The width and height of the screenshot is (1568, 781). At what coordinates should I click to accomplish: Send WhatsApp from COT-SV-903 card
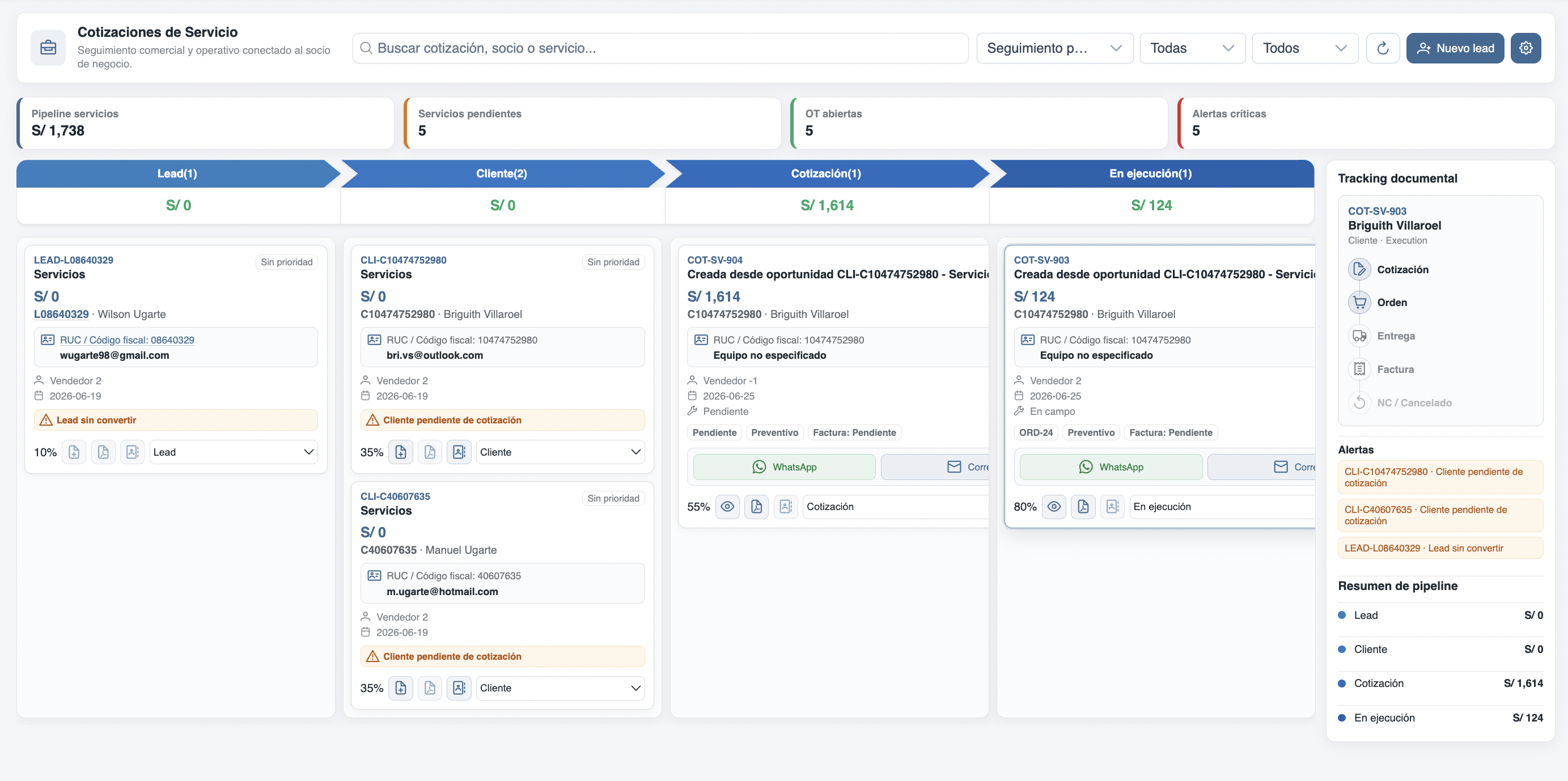(1111, 467)
